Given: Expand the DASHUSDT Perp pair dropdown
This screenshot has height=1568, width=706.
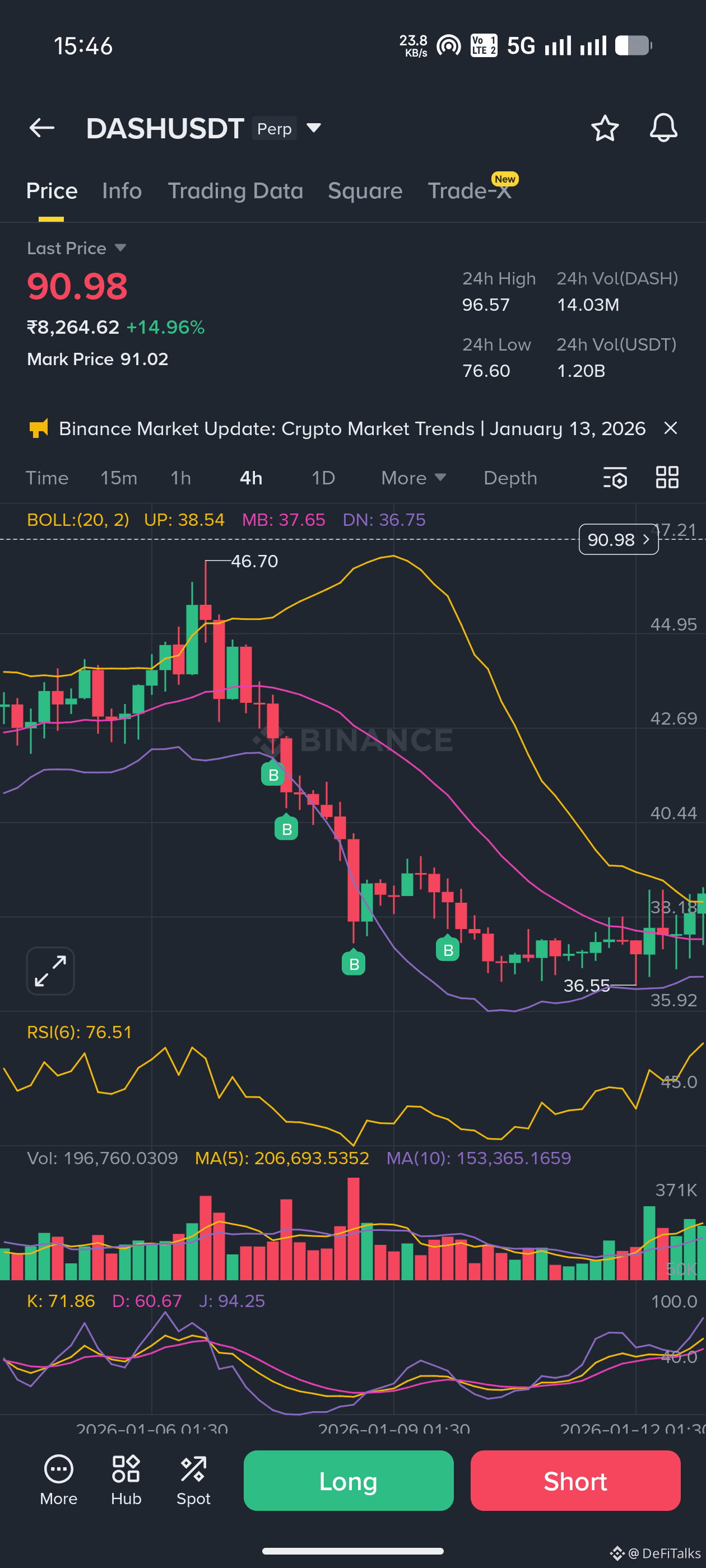Looking at the screenshot, I should coord(314,128).
